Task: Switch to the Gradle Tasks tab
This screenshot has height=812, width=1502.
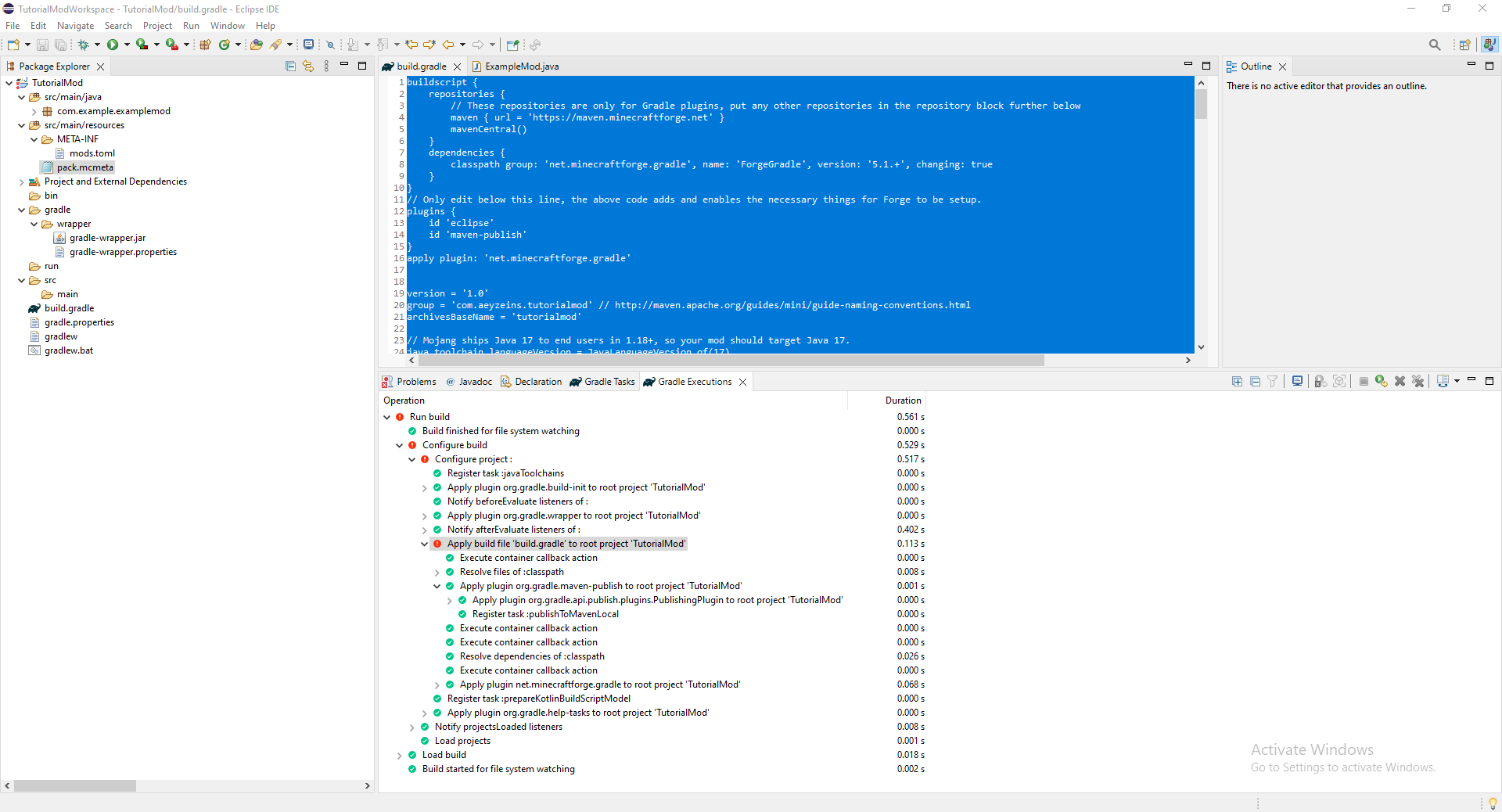Action: tap(602, 382)
